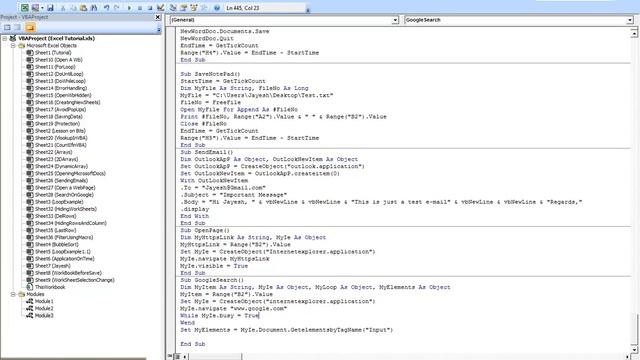The image size is (640, 360).
Task: Click the Full Module View button
Action: pos(177,357)
